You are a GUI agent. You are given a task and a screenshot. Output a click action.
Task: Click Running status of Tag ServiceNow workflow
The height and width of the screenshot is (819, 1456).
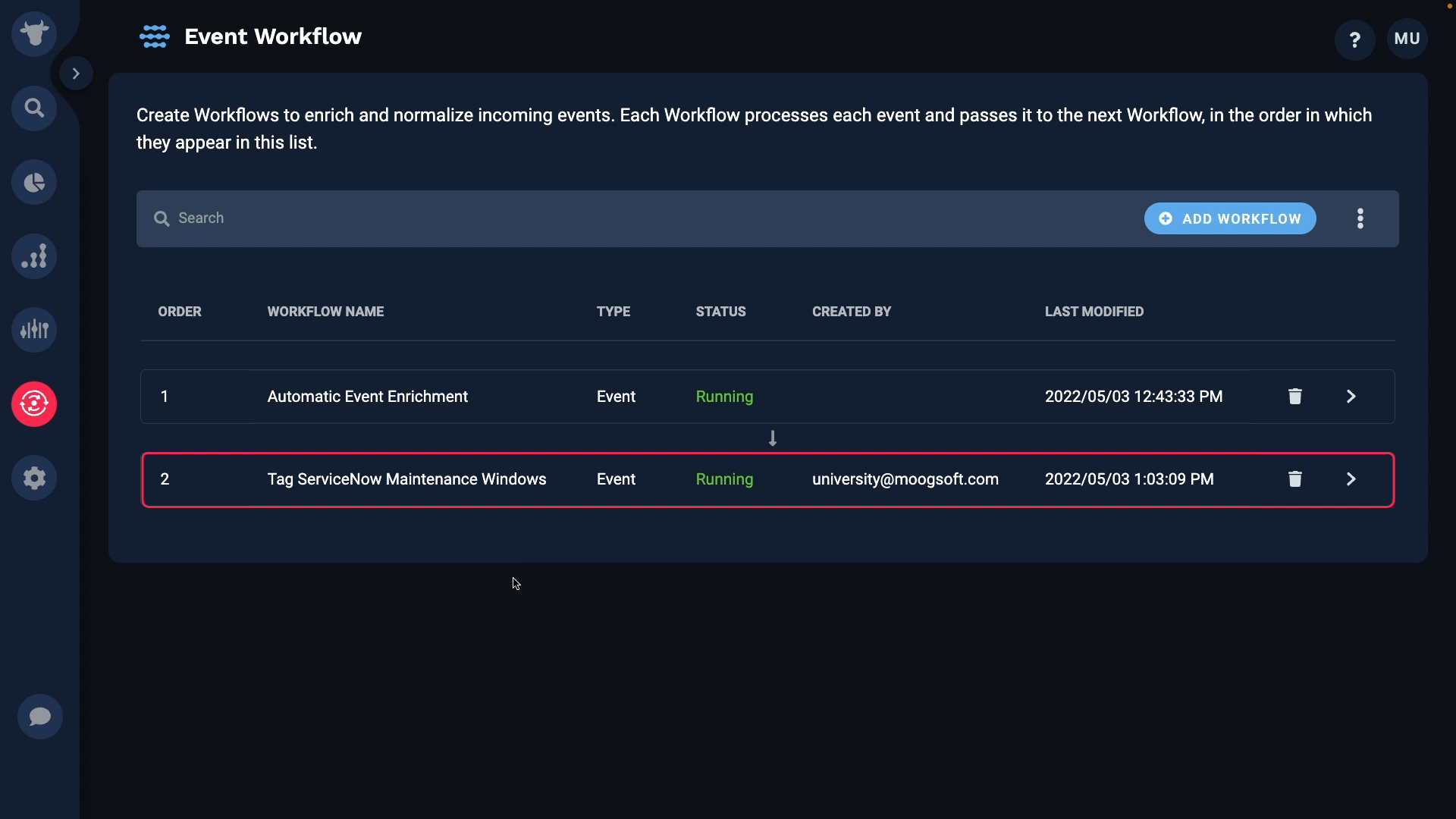point(725,479)
